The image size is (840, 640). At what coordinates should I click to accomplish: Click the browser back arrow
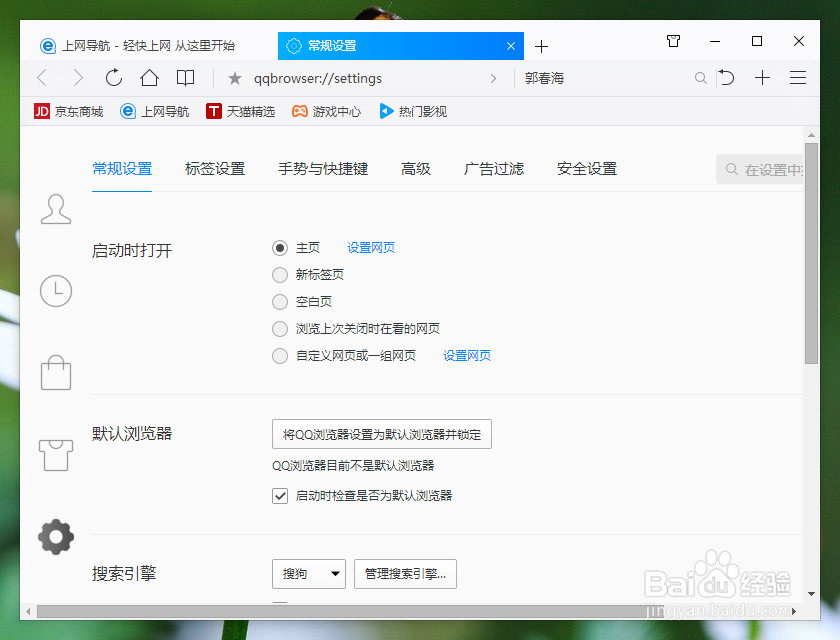(x=42, y=78)
